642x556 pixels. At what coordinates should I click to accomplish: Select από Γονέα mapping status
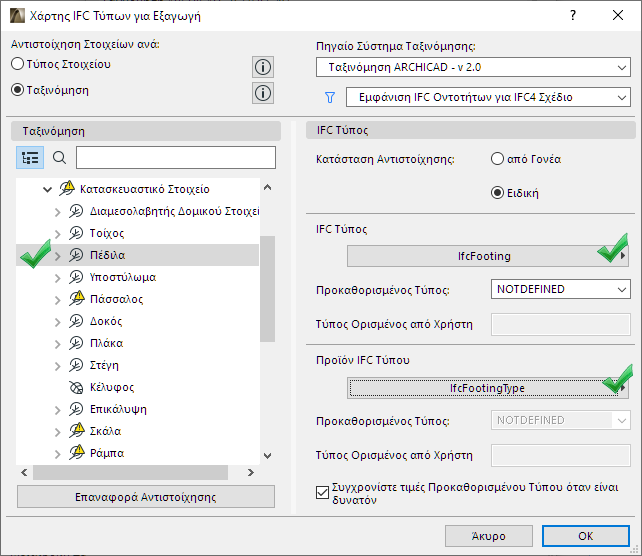click(497, 159)
